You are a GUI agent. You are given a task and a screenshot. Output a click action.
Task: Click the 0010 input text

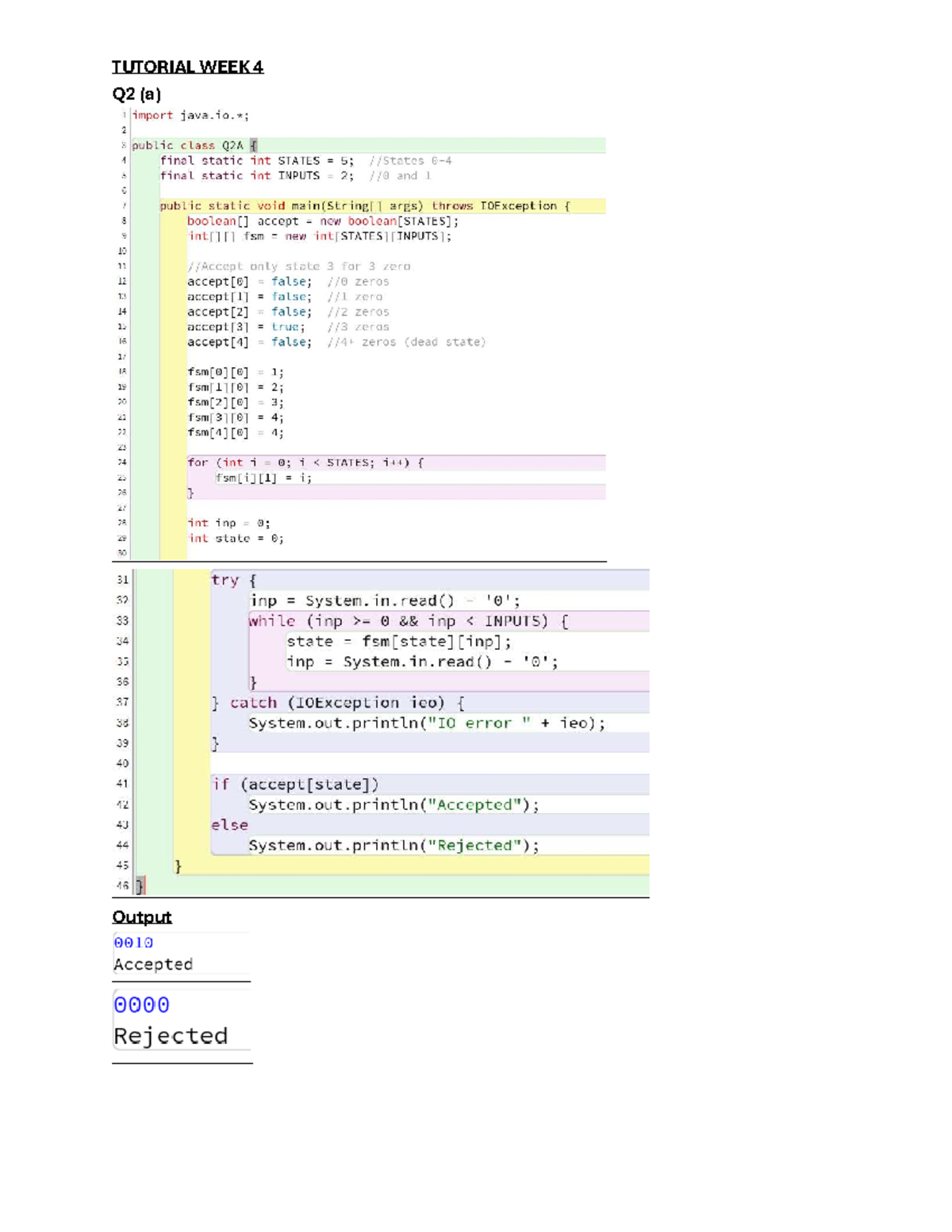click(x=133, y=942)
